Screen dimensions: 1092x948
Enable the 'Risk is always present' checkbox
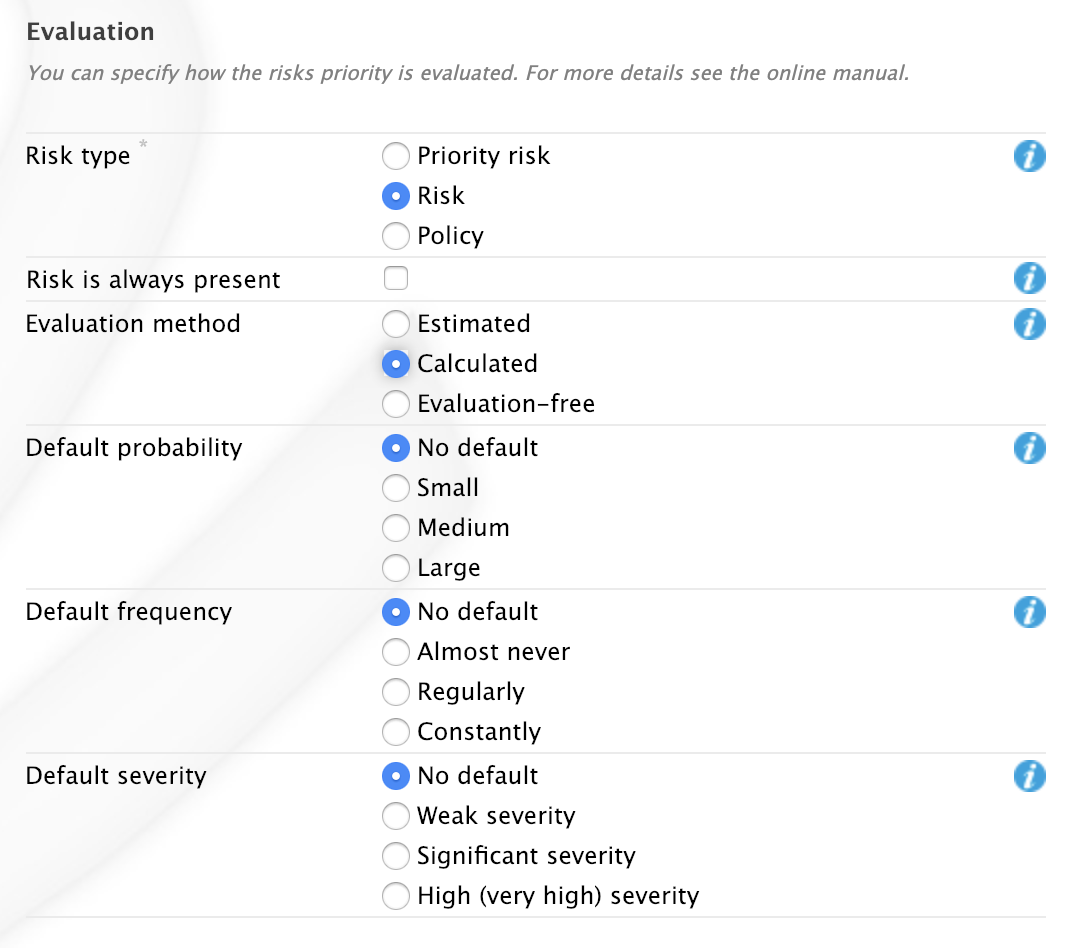396,279
